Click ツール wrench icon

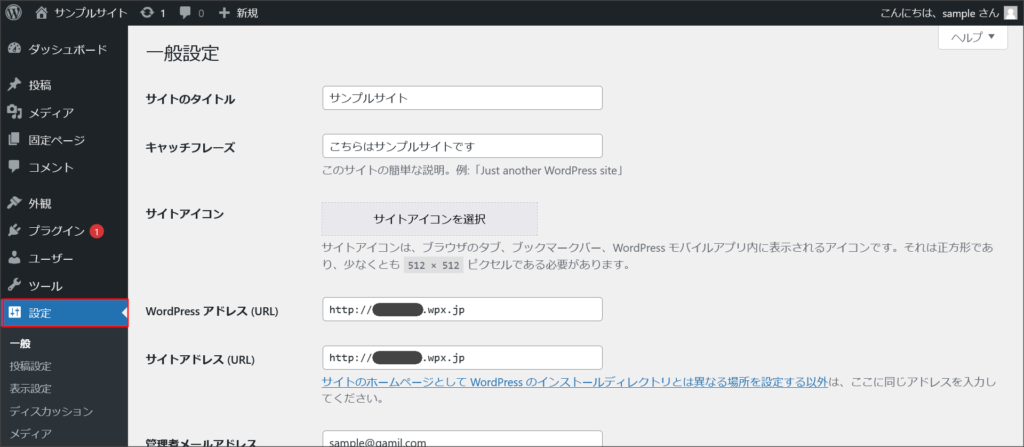click(14, 286)
